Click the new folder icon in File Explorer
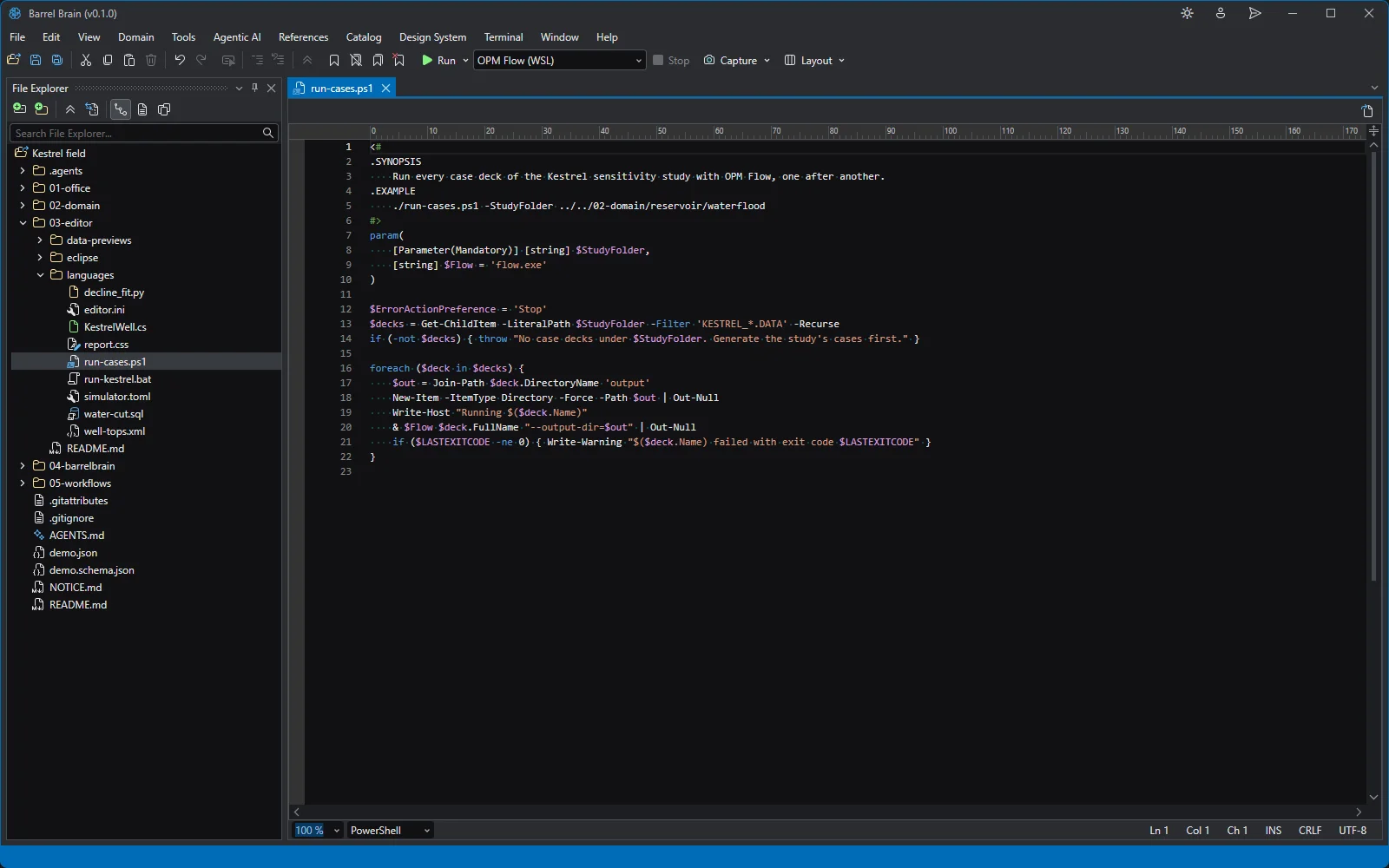Viewport: 1389px width, 868px height. pos(41,109)
